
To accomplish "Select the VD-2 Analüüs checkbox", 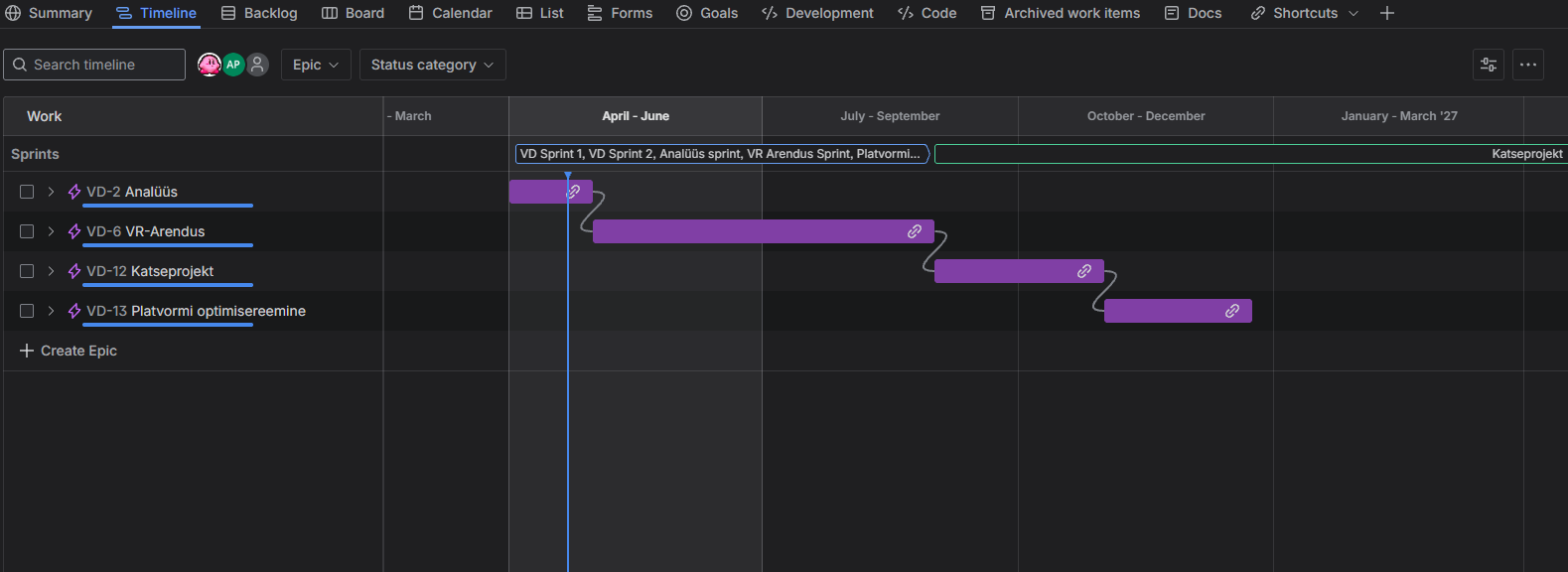I will pyautogui.click(x=27, y=192).
